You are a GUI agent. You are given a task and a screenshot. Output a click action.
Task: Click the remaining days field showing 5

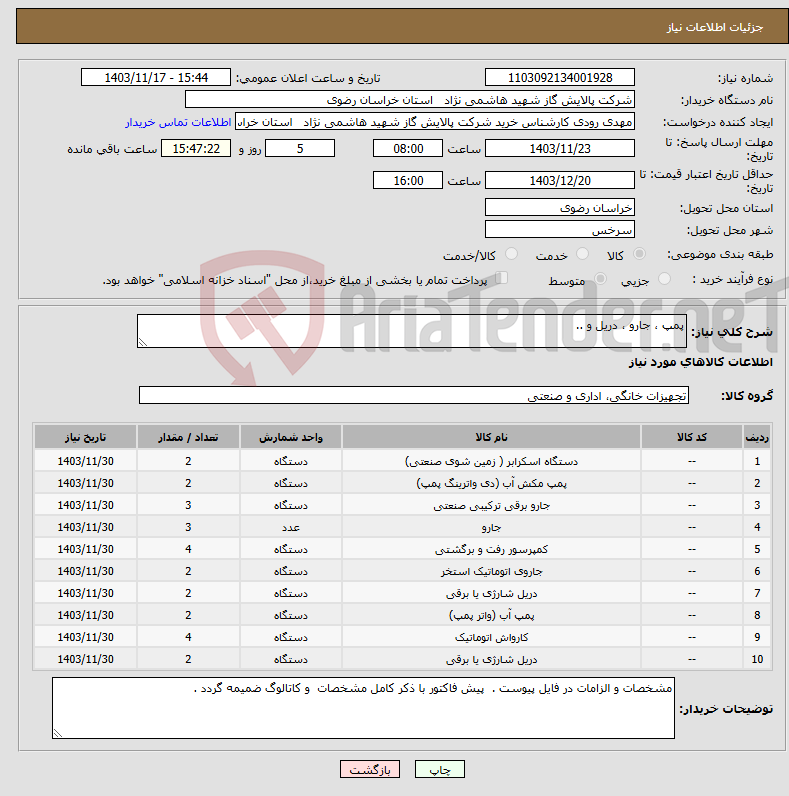tap(300, 148)
